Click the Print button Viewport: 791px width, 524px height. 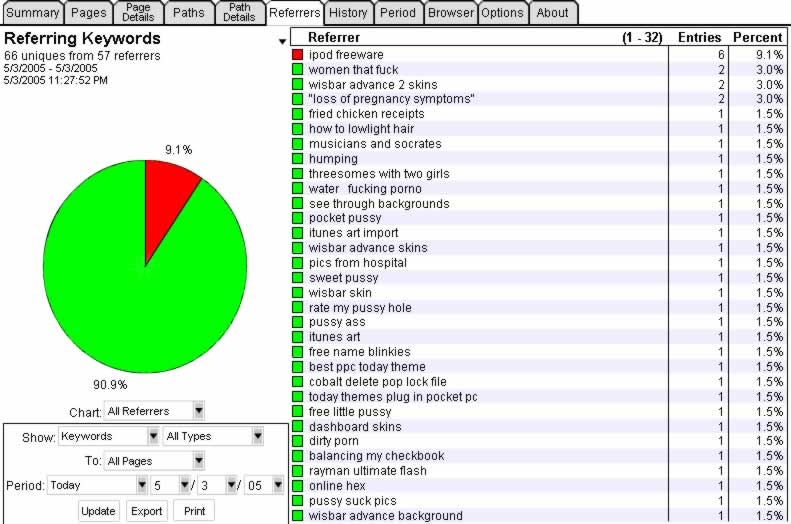tap(194, 510)
